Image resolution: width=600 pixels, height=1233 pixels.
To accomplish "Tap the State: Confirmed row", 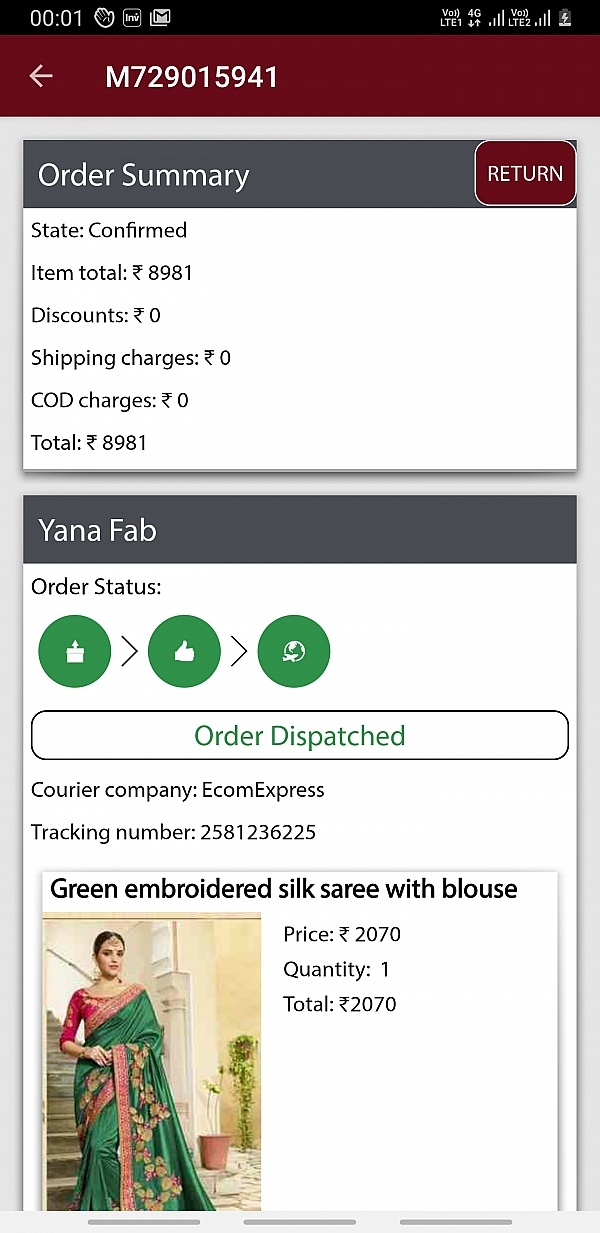I will click(109, 230).
